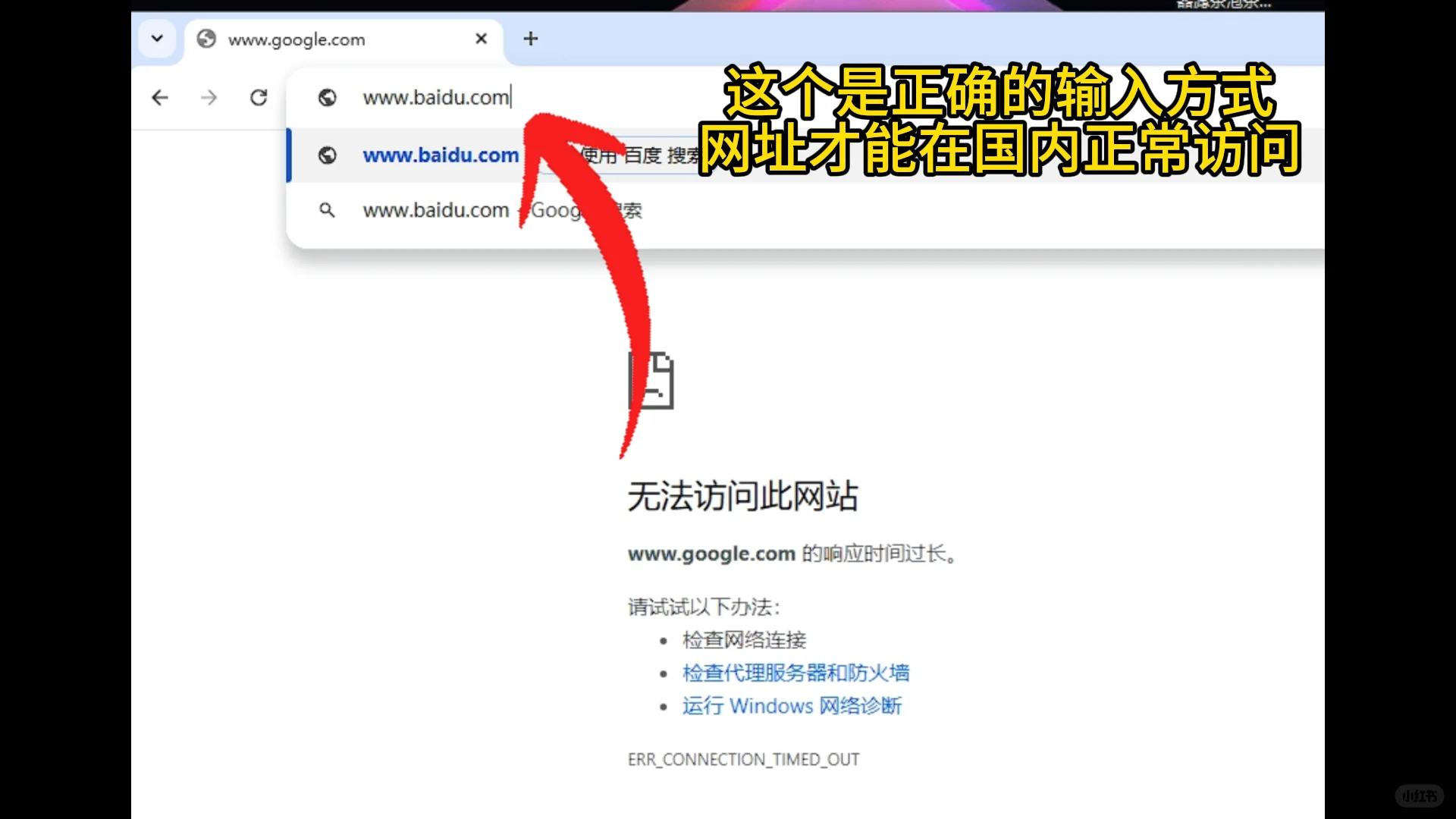Click the forward navigation arrow

tap(209, 98)
